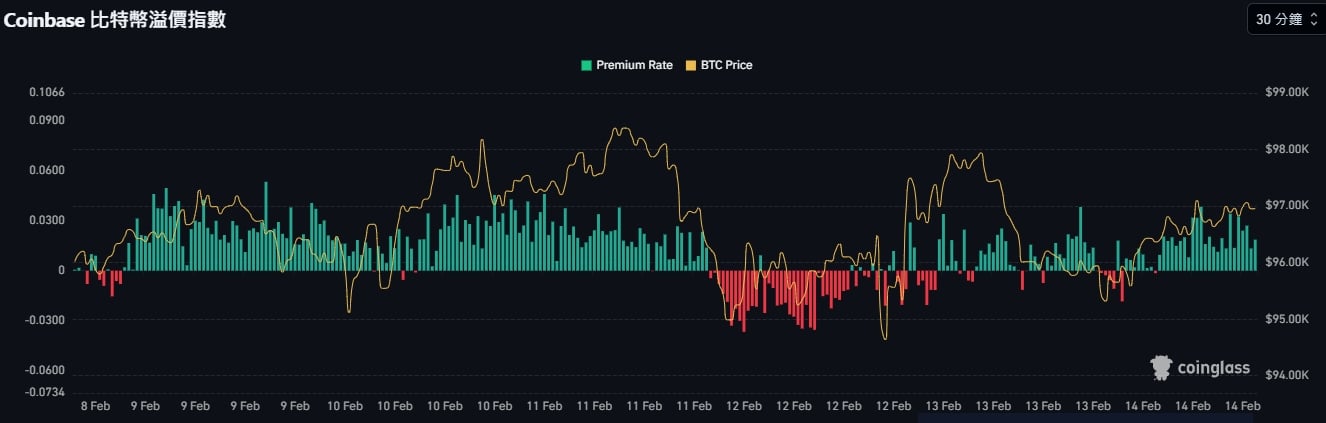The height and width of the screenshot is (423, 1326).
Task: Click the Coinbase 比特幣溢價指數 chart title
Action: [x=114, y=19]
